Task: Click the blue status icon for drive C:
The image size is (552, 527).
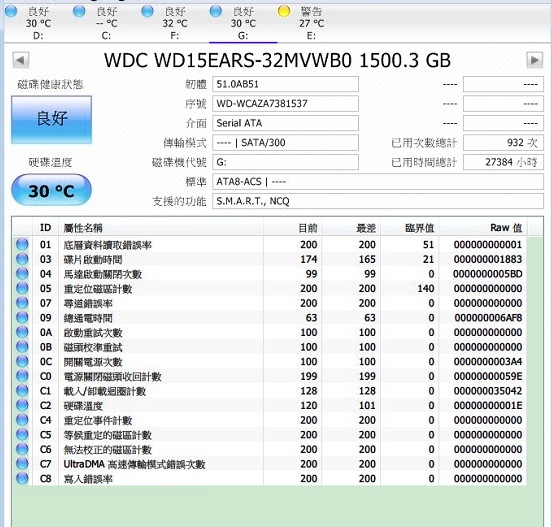Action: (x=79, y=11)
